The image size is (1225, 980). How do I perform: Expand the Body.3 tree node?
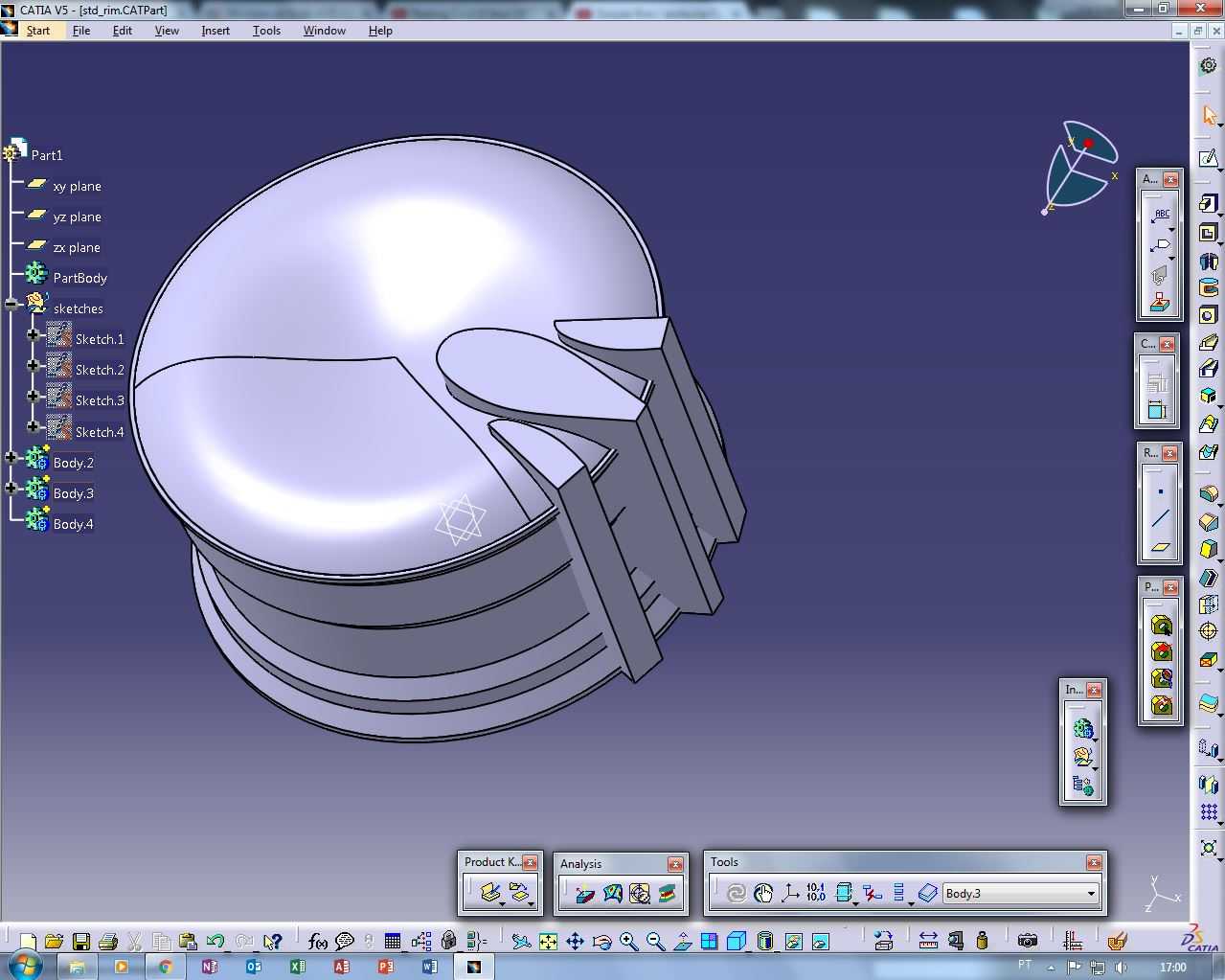tap(11, 489)
